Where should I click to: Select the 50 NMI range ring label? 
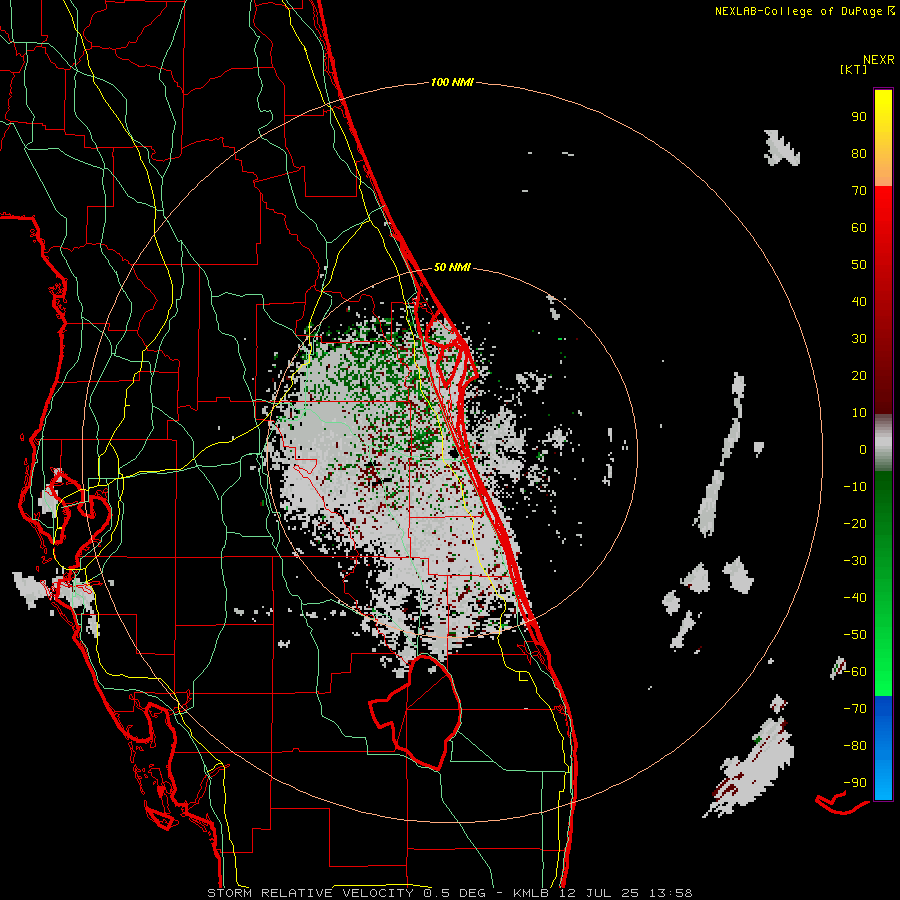coord(452,267)
